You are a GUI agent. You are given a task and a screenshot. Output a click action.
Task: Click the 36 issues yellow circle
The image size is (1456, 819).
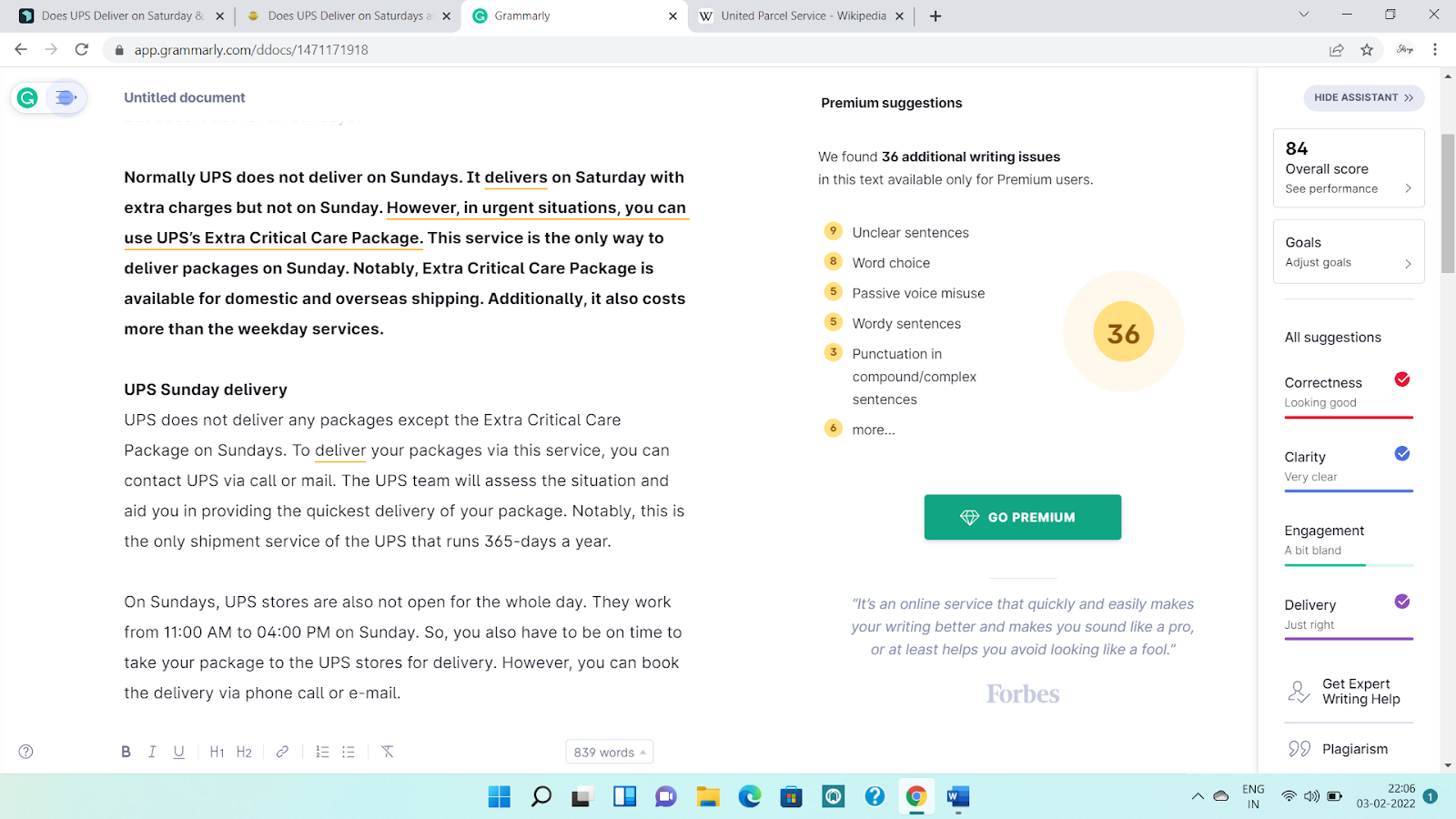pyautogui.click(x=1124, y=332)
